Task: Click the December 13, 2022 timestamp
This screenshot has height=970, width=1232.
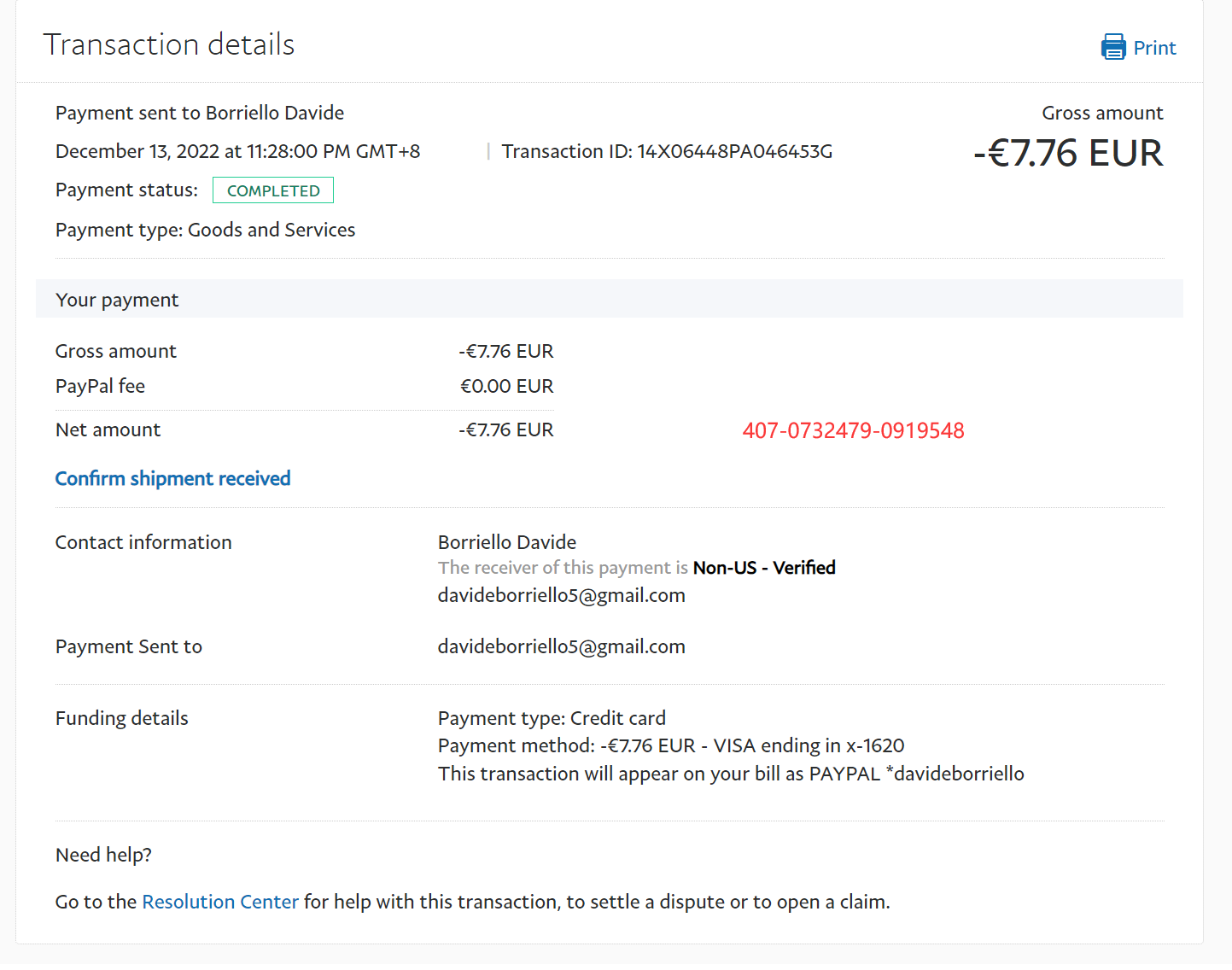Action: (x=237, y=151)
